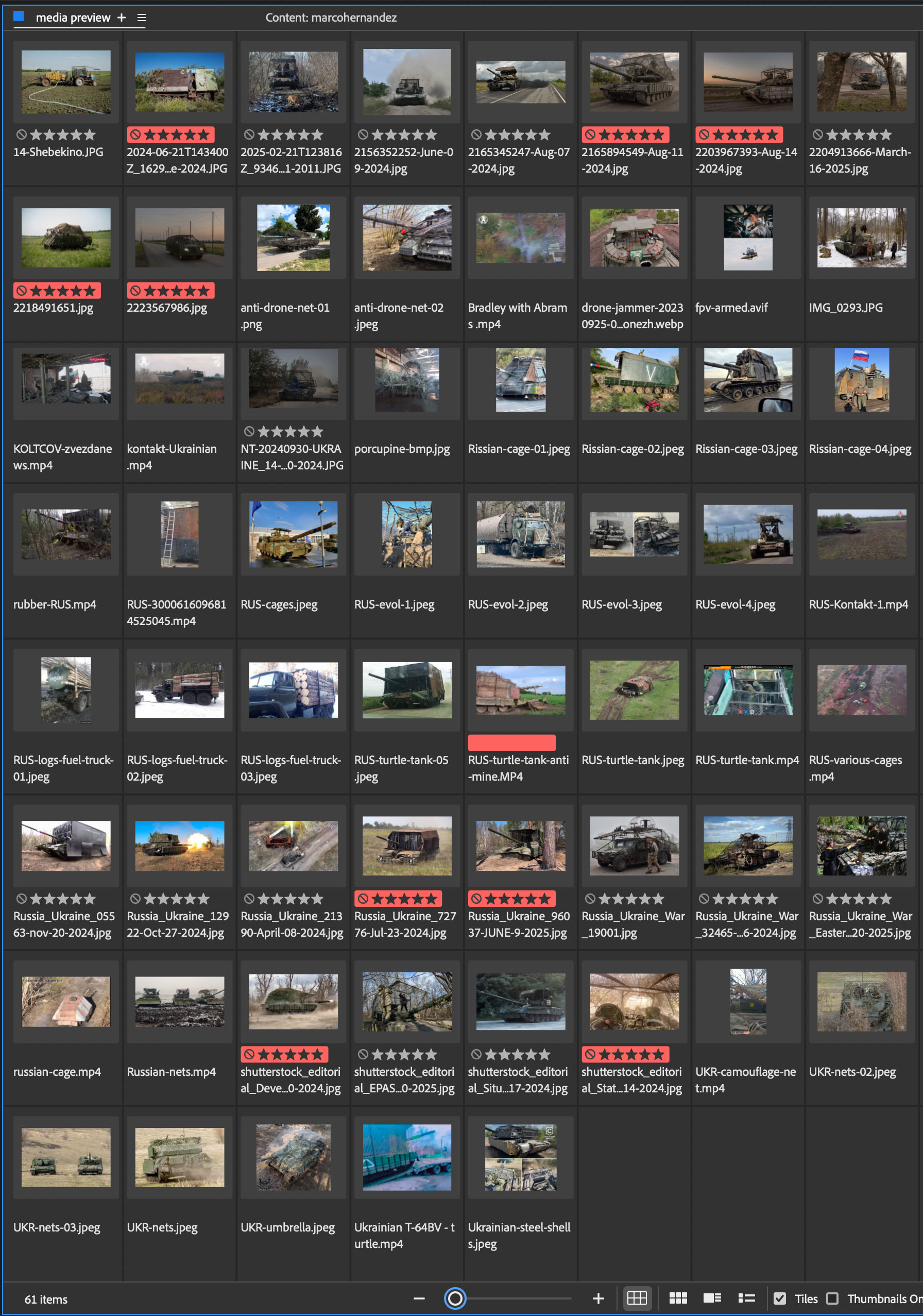923x1316 pixels.
Task: Click the red label bar on RUS-turtle-tank-anti-mine.MP4
Action: (511, 743)
